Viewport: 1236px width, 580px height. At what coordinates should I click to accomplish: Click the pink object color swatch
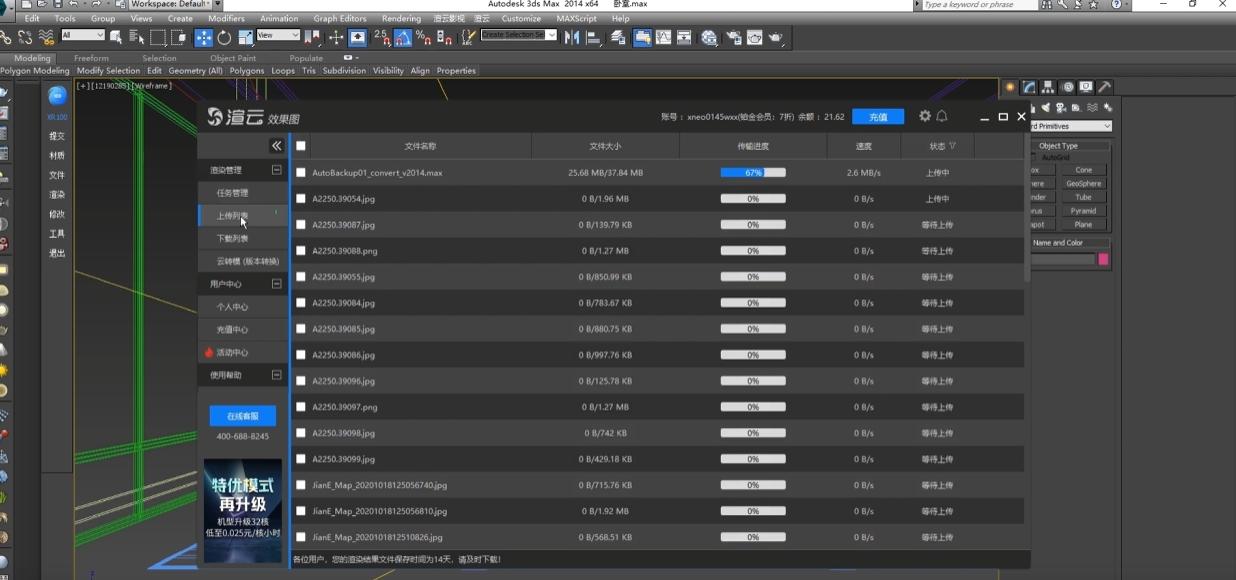tap(1104, 259)
